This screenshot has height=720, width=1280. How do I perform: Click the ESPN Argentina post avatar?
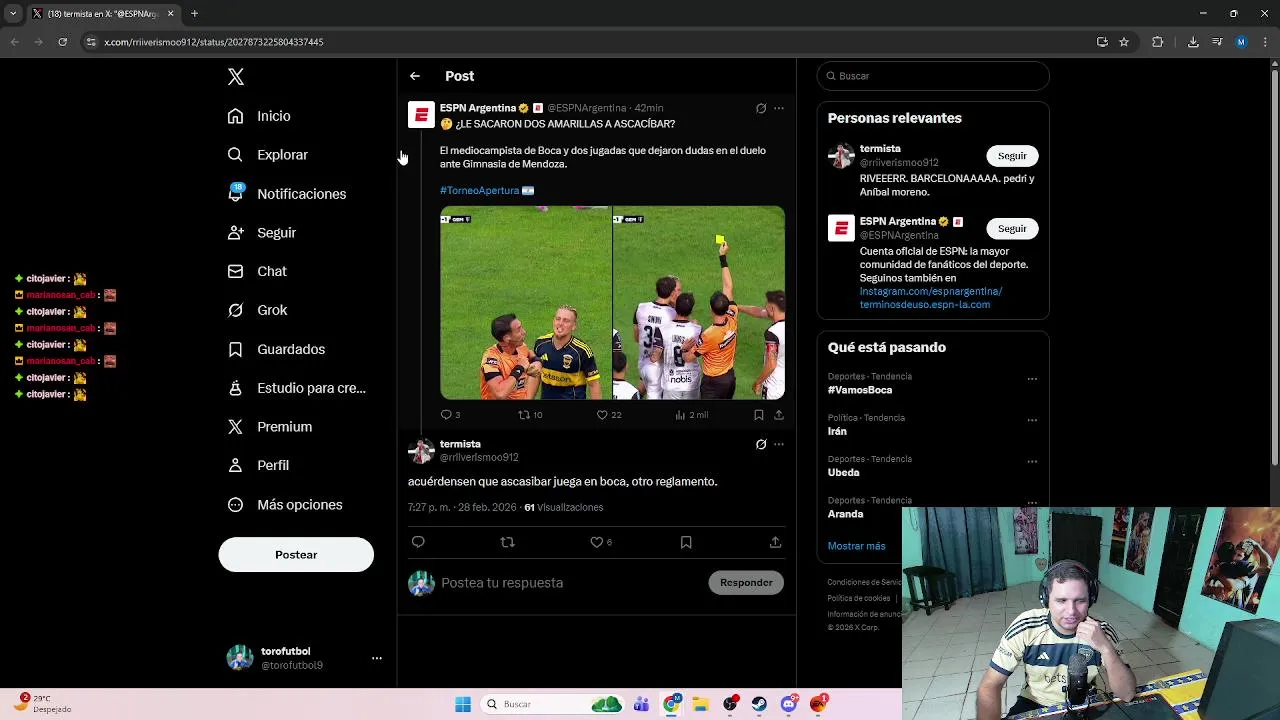[421, 115]
